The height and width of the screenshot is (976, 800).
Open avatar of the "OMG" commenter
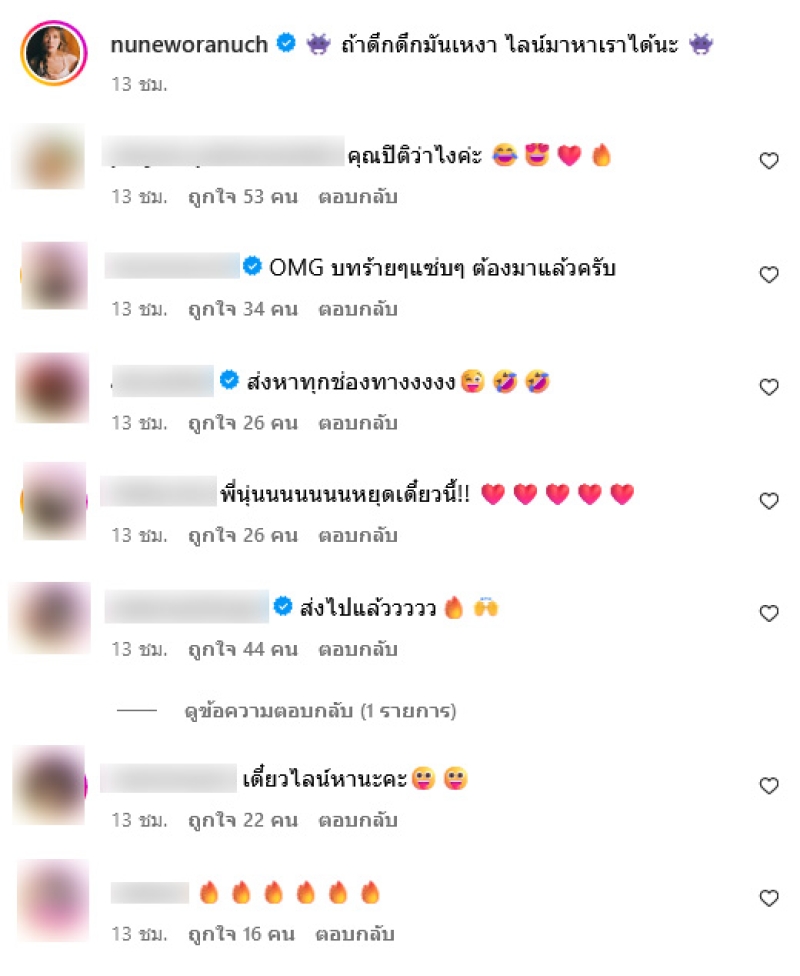(x=54, y=275)
